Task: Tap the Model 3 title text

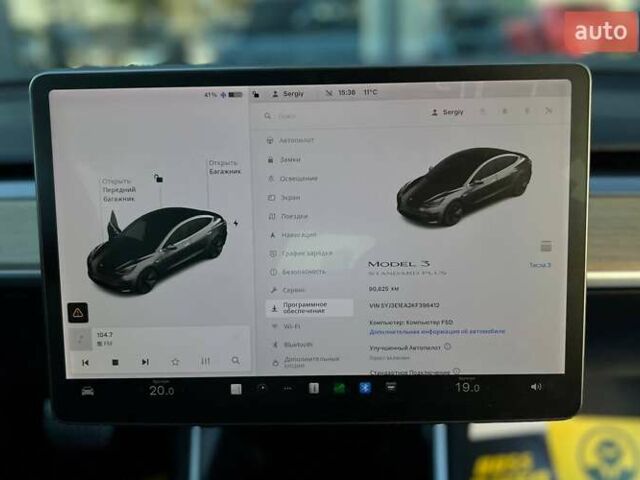Action: pyautogui.click(x=399, y=264)
